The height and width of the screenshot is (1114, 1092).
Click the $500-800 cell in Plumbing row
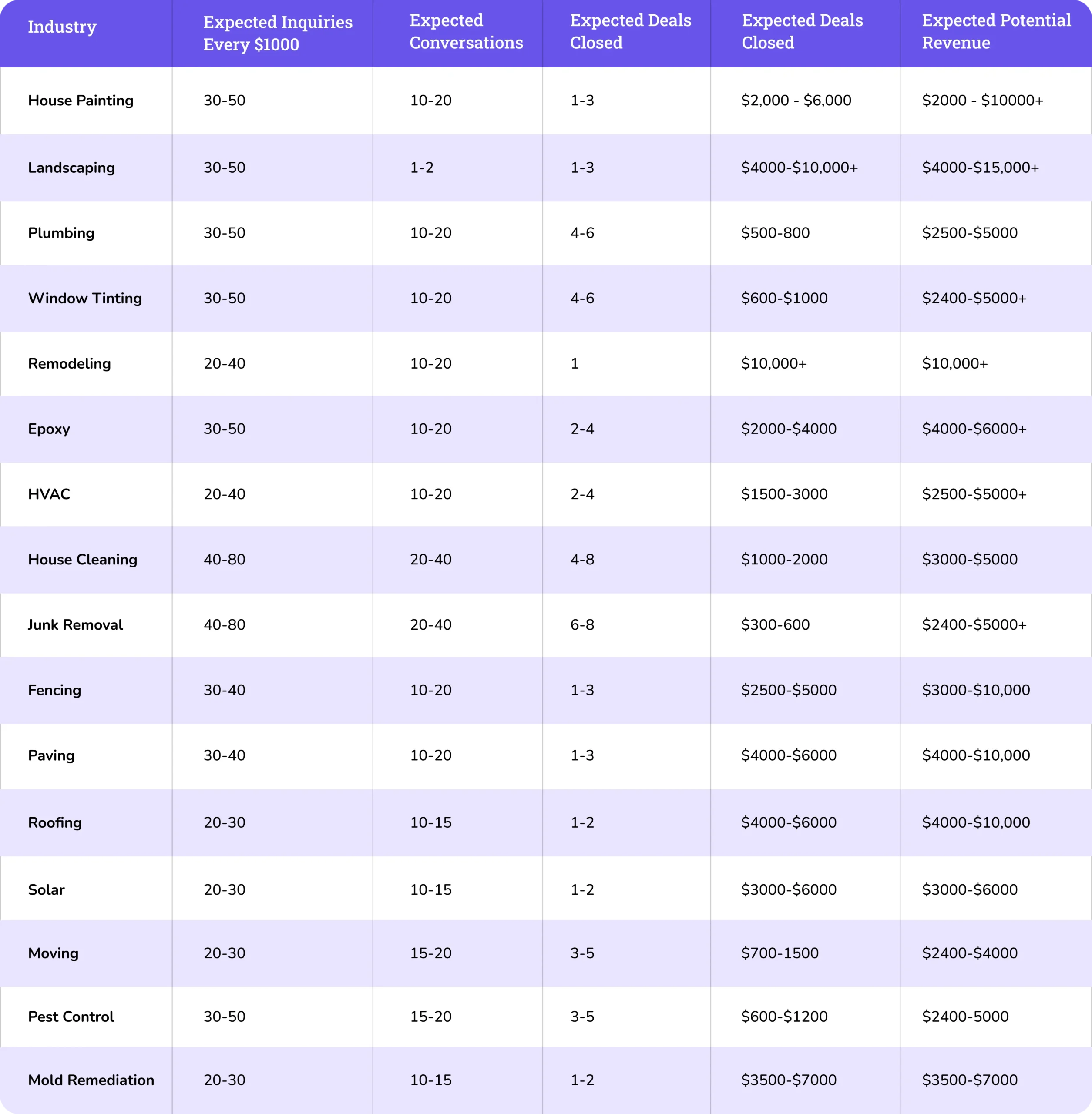775,233
